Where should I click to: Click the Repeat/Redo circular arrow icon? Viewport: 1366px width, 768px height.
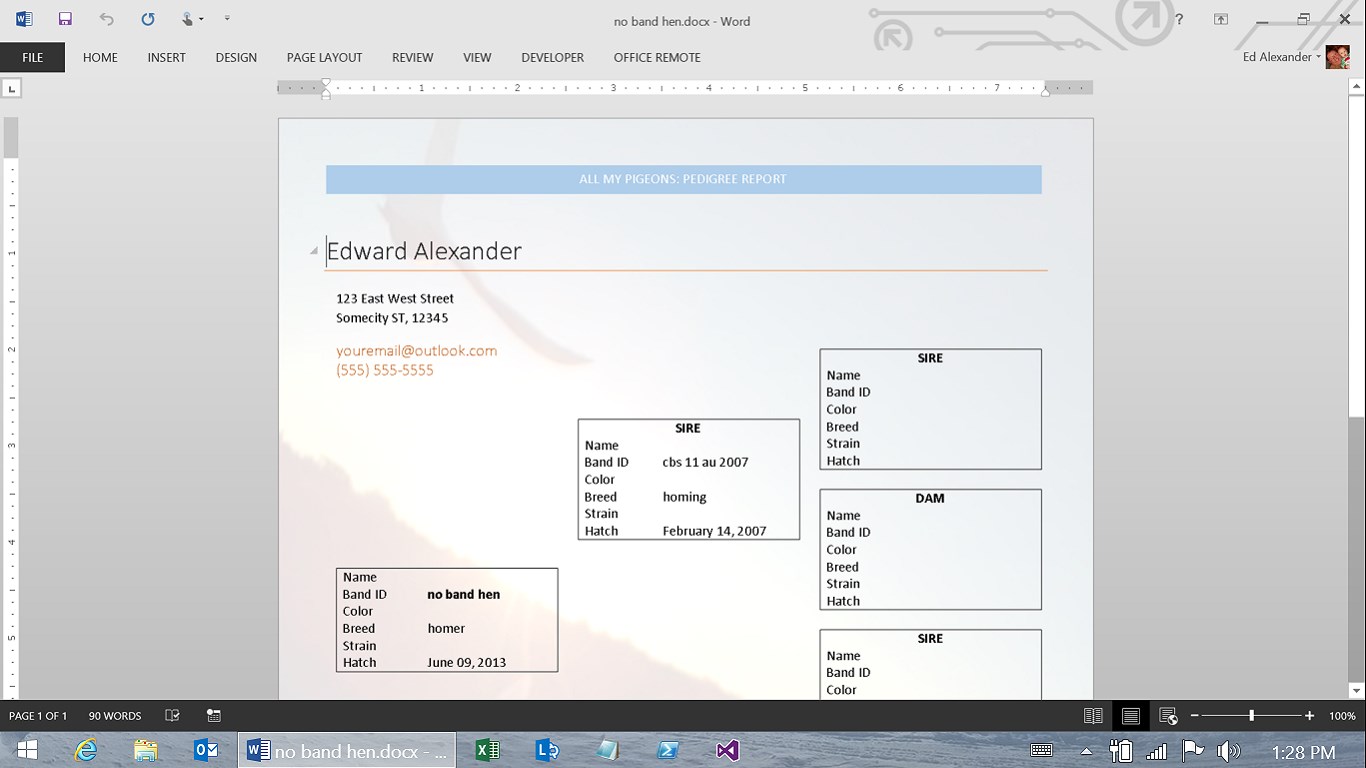point(148,19)
